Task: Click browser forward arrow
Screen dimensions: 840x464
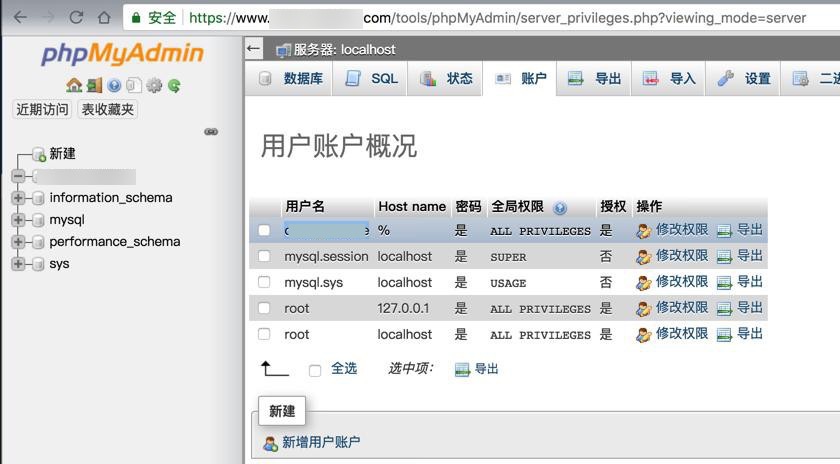Action: (48, 18)
